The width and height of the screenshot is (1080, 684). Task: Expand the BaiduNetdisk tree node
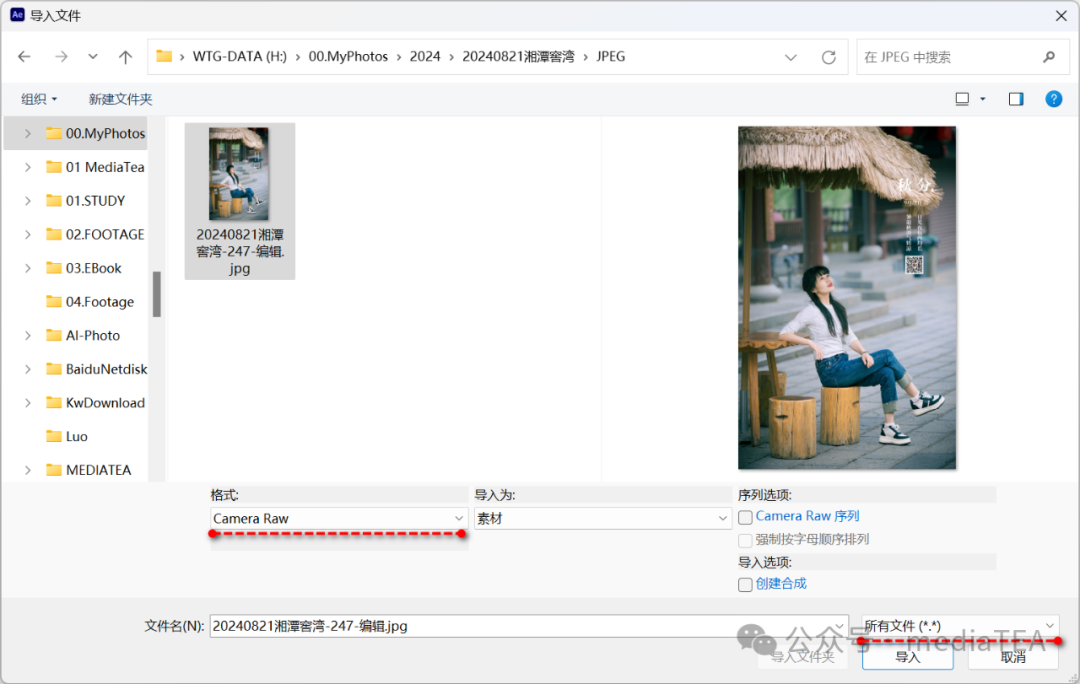pyautogui.click(x=28, y=369)
